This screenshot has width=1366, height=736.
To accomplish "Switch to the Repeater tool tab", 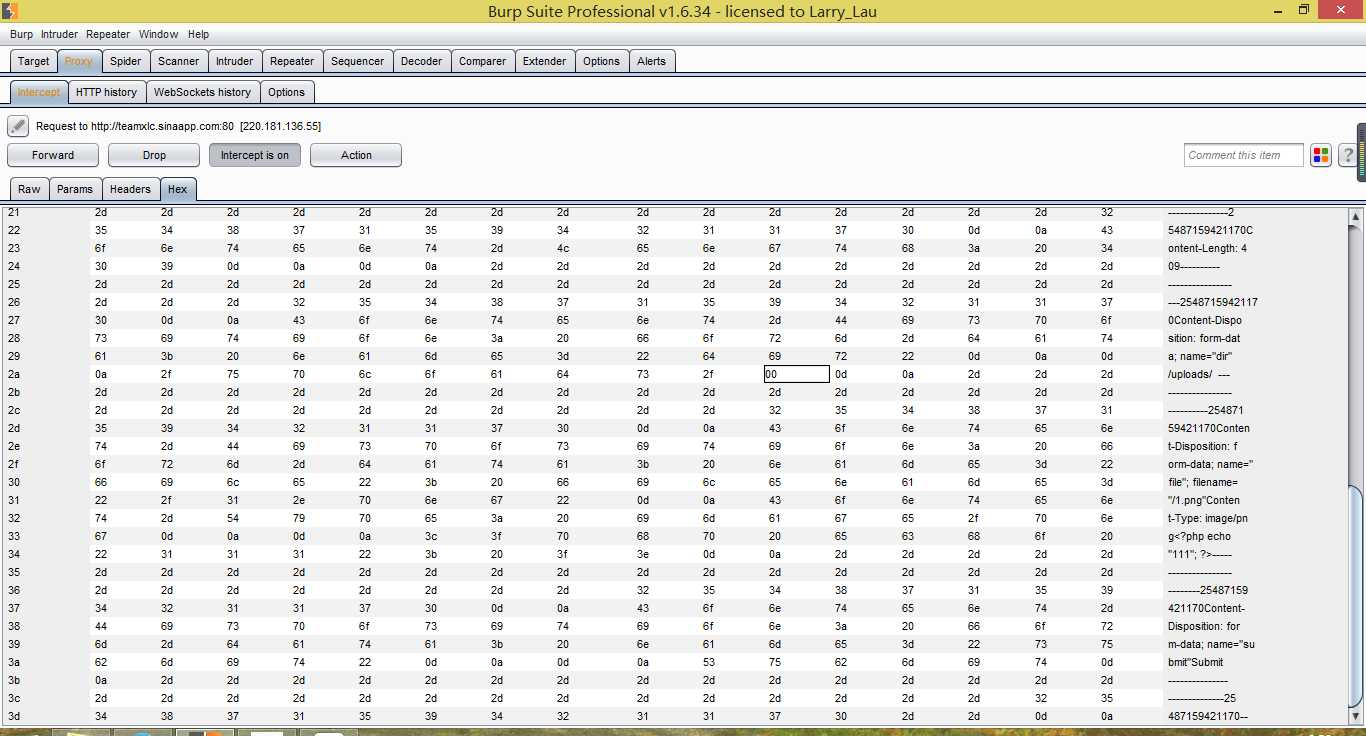I will pyautogui.click(x=292, y=61).
